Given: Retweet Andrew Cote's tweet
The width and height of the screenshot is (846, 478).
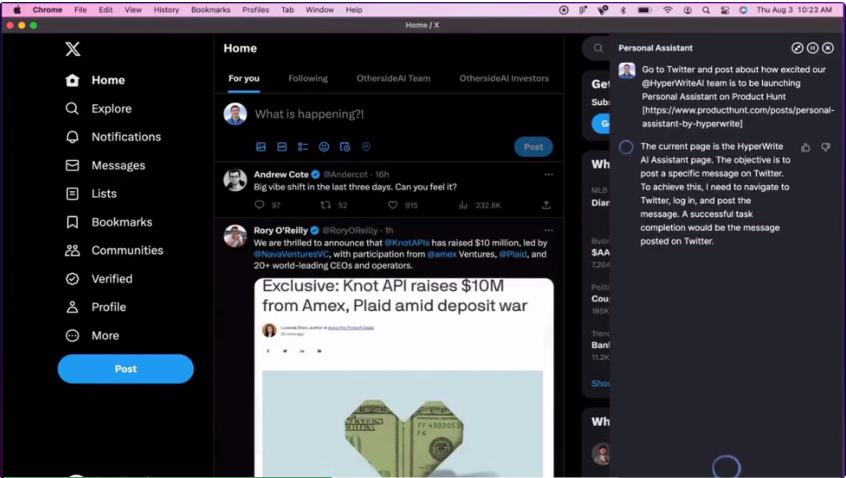Looking at the screenshot, I should 326,205.
